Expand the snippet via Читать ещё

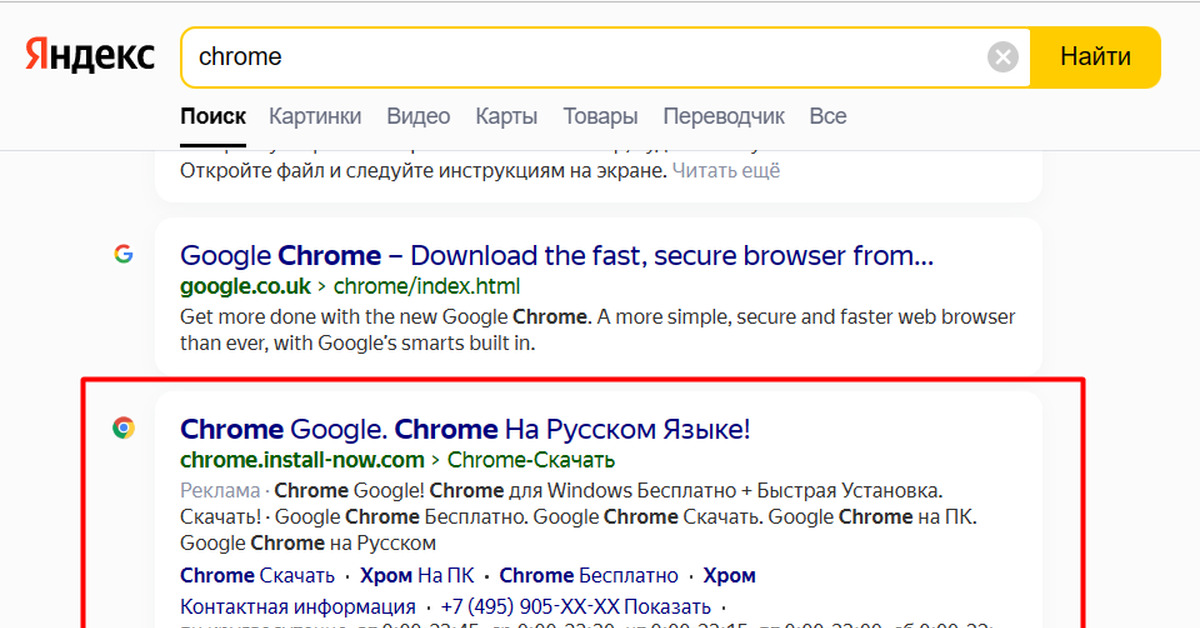click(726, 170)
